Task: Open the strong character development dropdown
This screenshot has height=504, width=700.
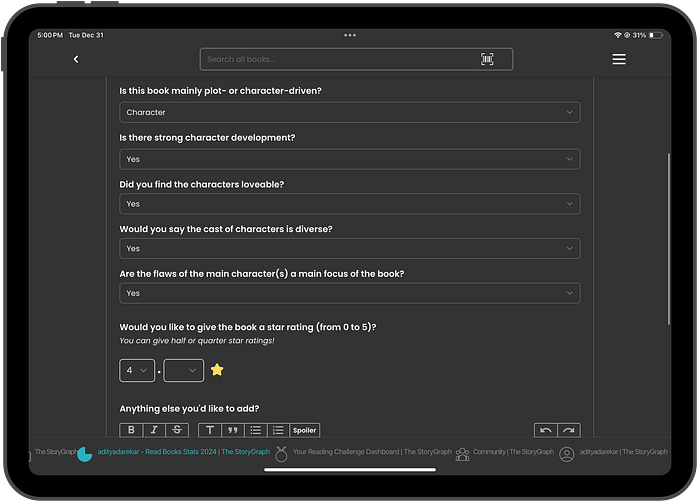Action: click(x=350, y=159)
